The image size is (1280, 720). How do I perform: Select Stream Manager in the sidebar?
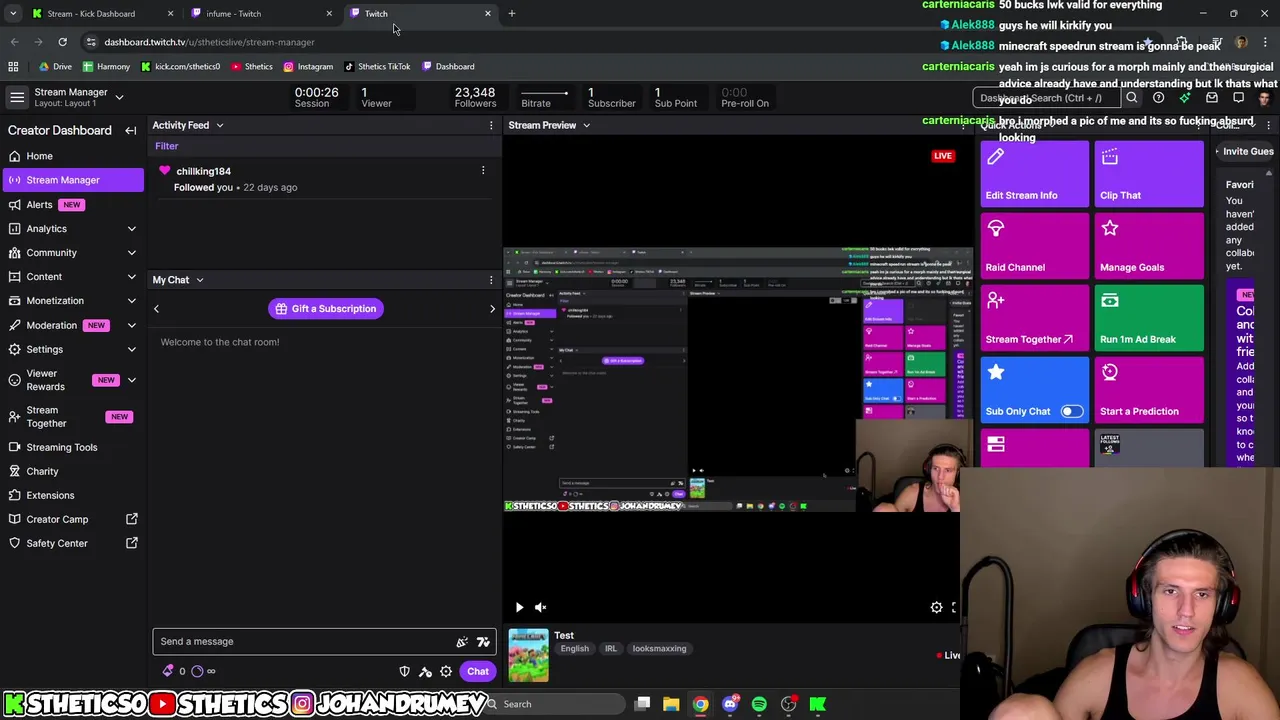pyautogui.click(x=72, y=180)
